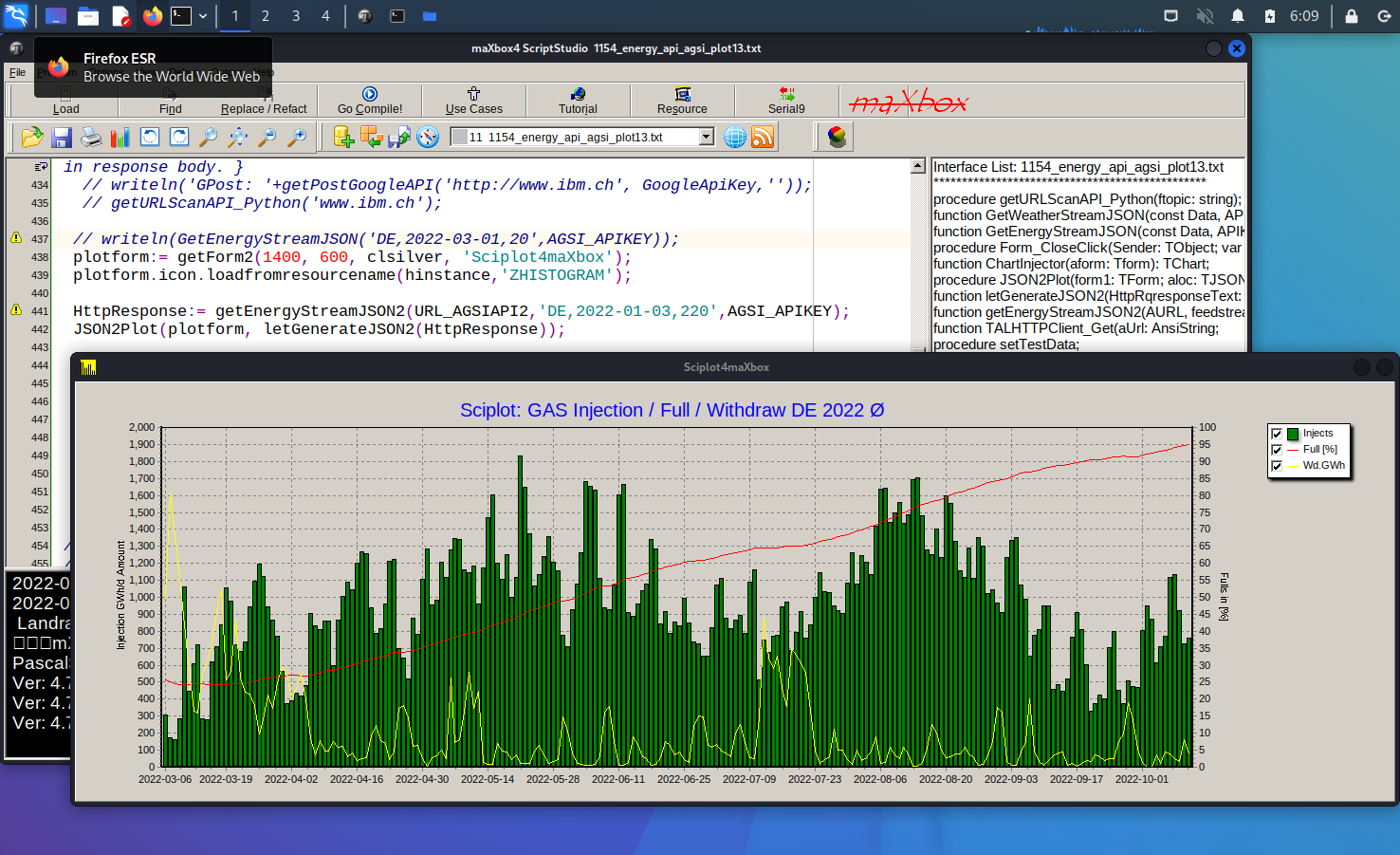Open the Resource toolbar button
1400x855 pixels.
click(x=682, y=101)
